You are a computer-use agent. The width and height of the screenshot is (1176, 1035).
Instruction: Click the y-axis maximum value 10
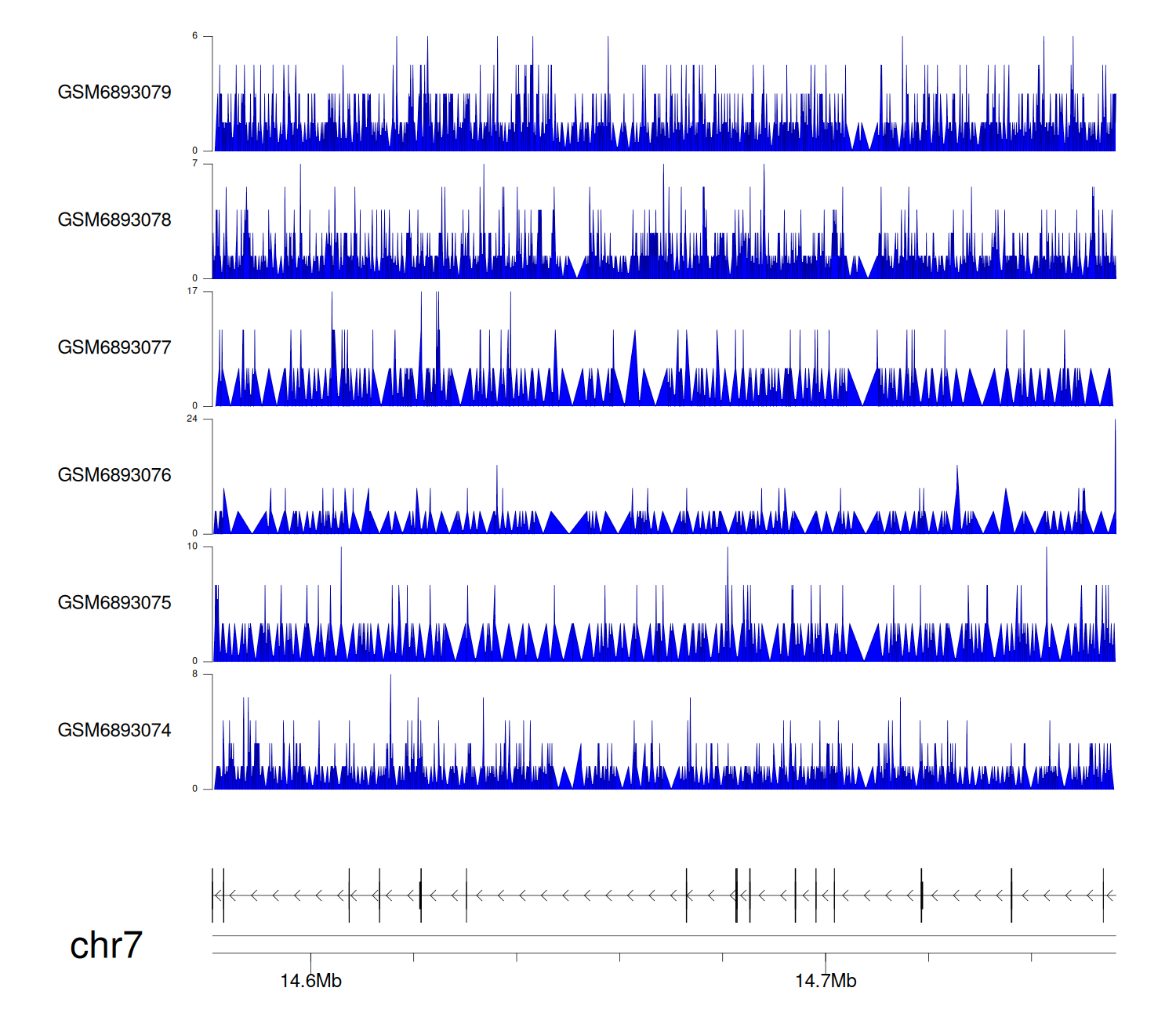click(x=192, y=547)
